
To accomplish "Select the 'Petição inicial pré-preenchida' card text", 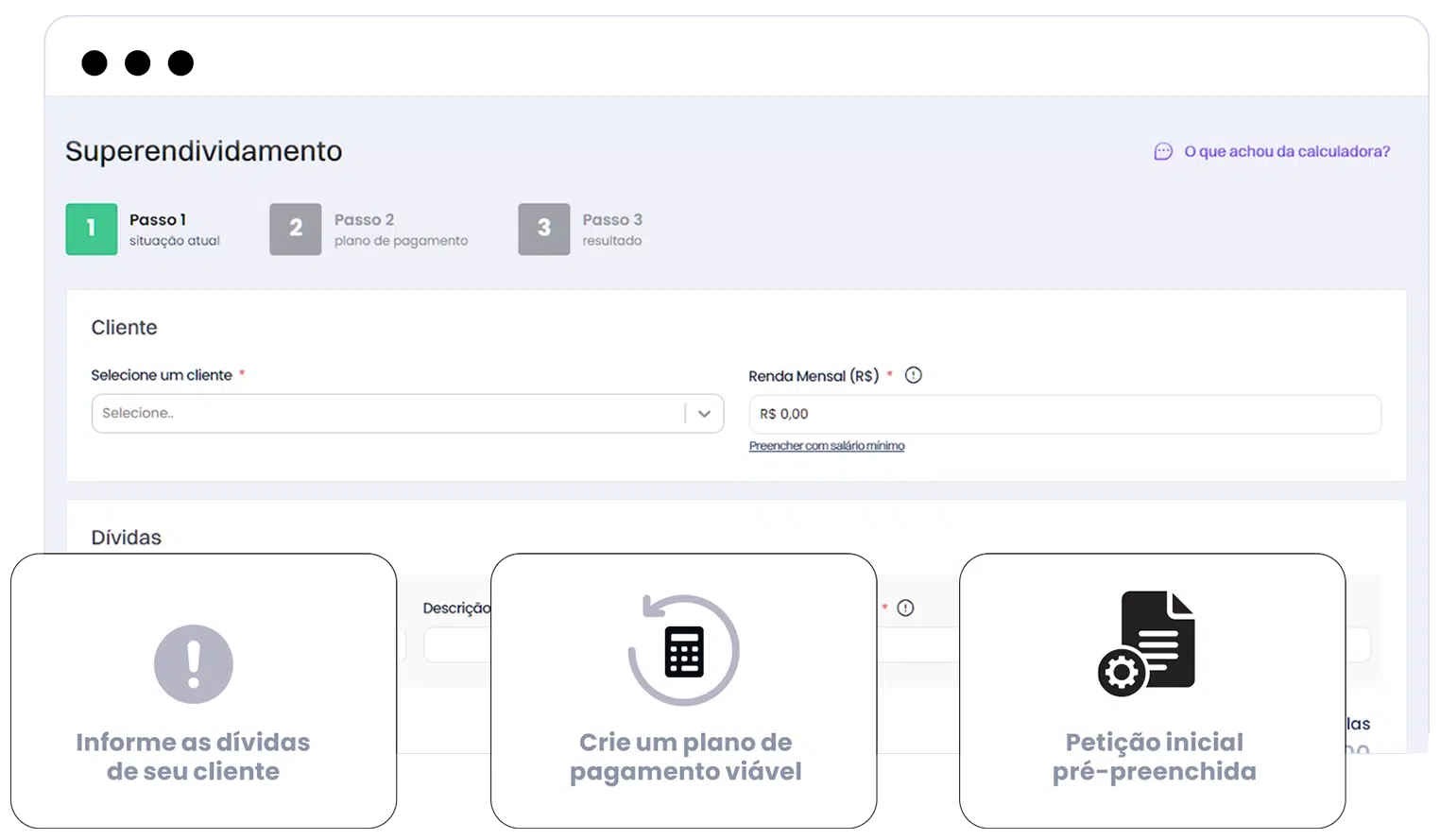I will [1154, 757].
